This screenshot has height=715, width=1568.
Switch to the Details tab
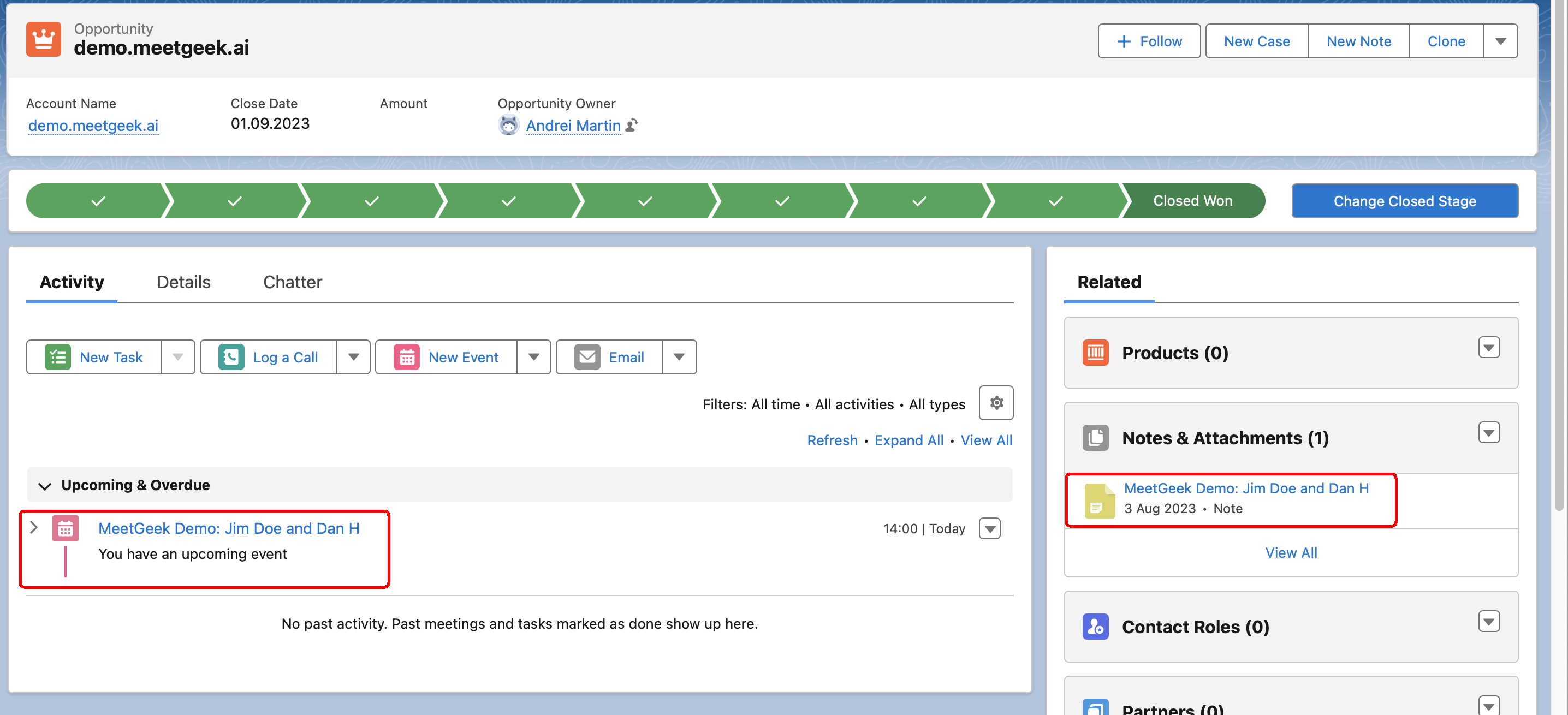coord(183,282)
